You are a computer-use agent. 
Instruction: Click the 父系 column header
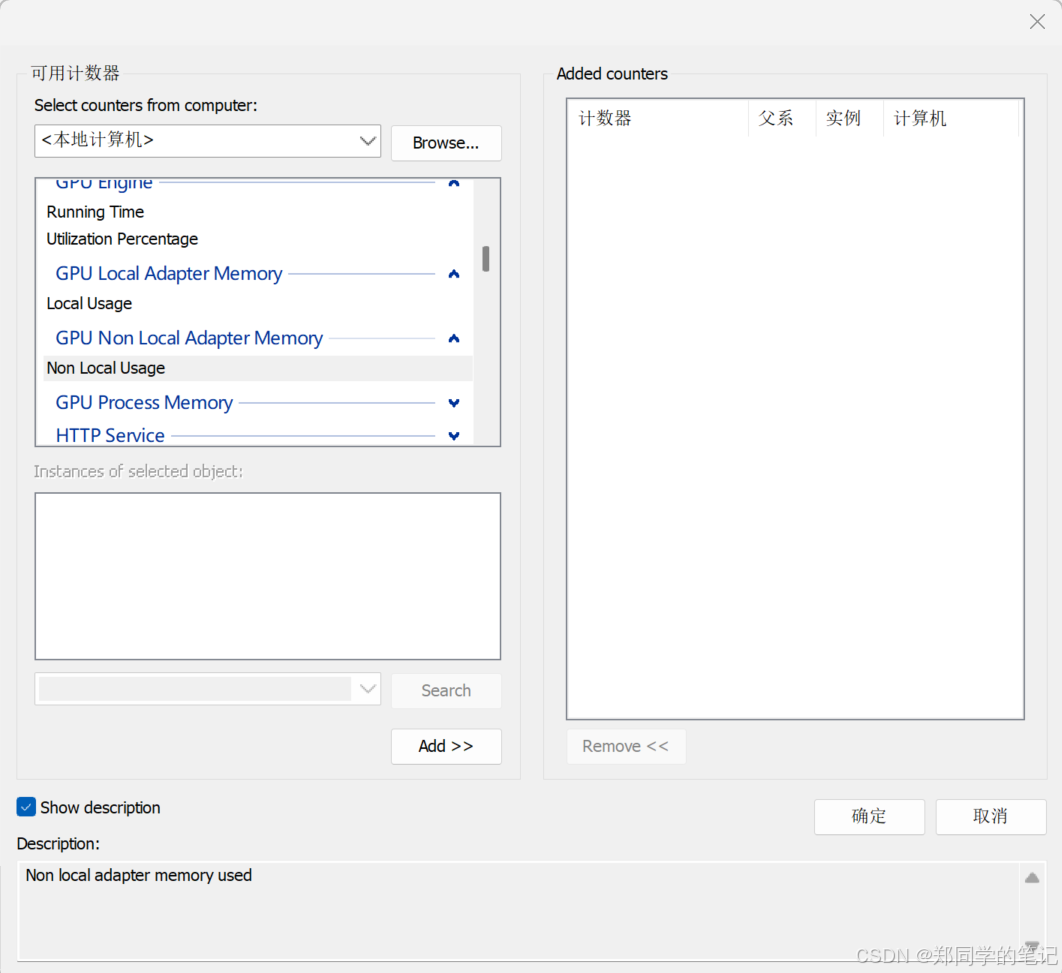pyautogui.click(x=782, y=118)
